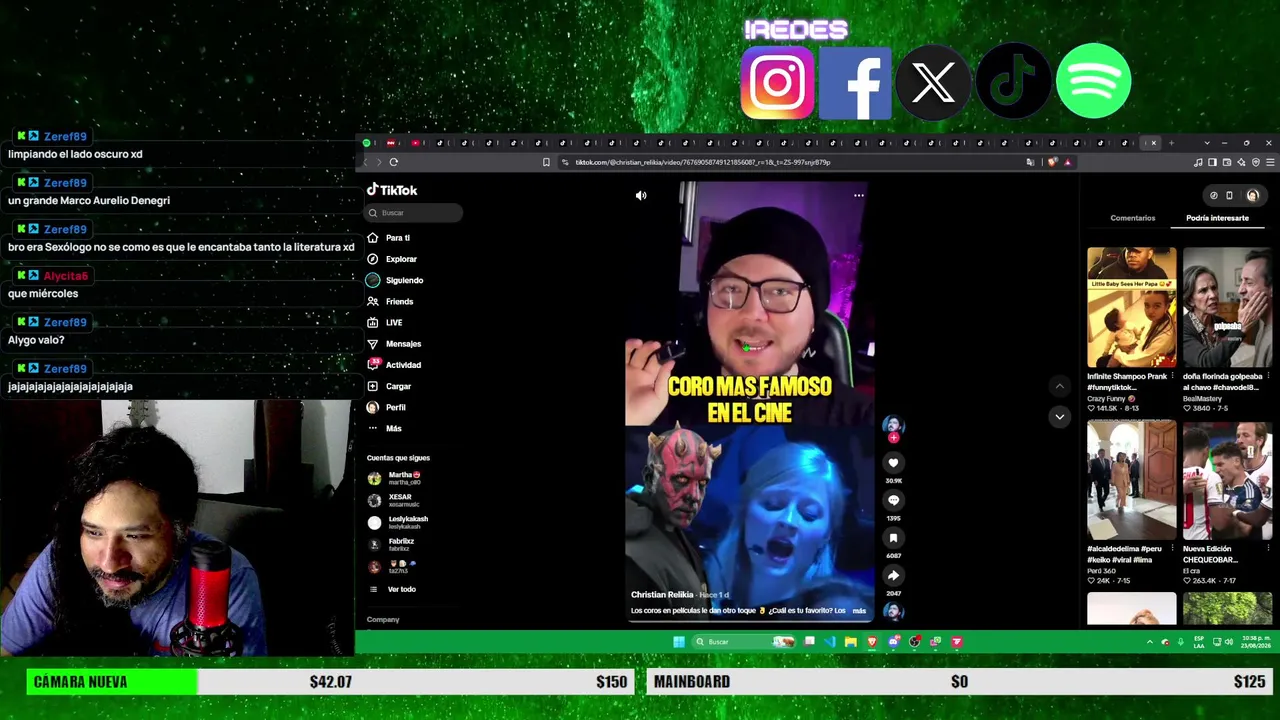
Task: Open the Facebook icon in the redes overlay
Action: (x=855, y=82)
